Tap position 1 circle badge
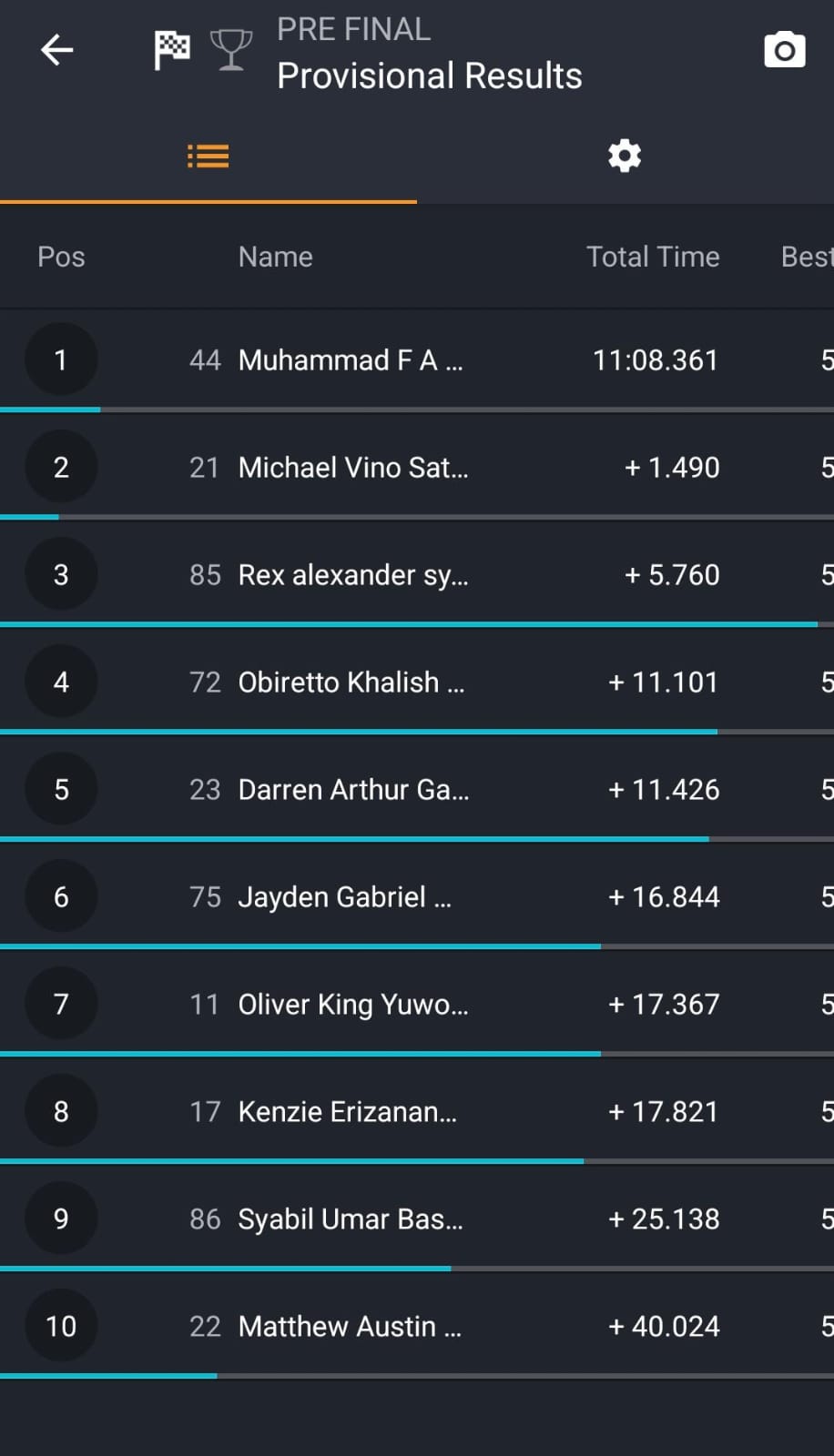834x1456 pixels. pyautogui.click(x=61, y=359)
